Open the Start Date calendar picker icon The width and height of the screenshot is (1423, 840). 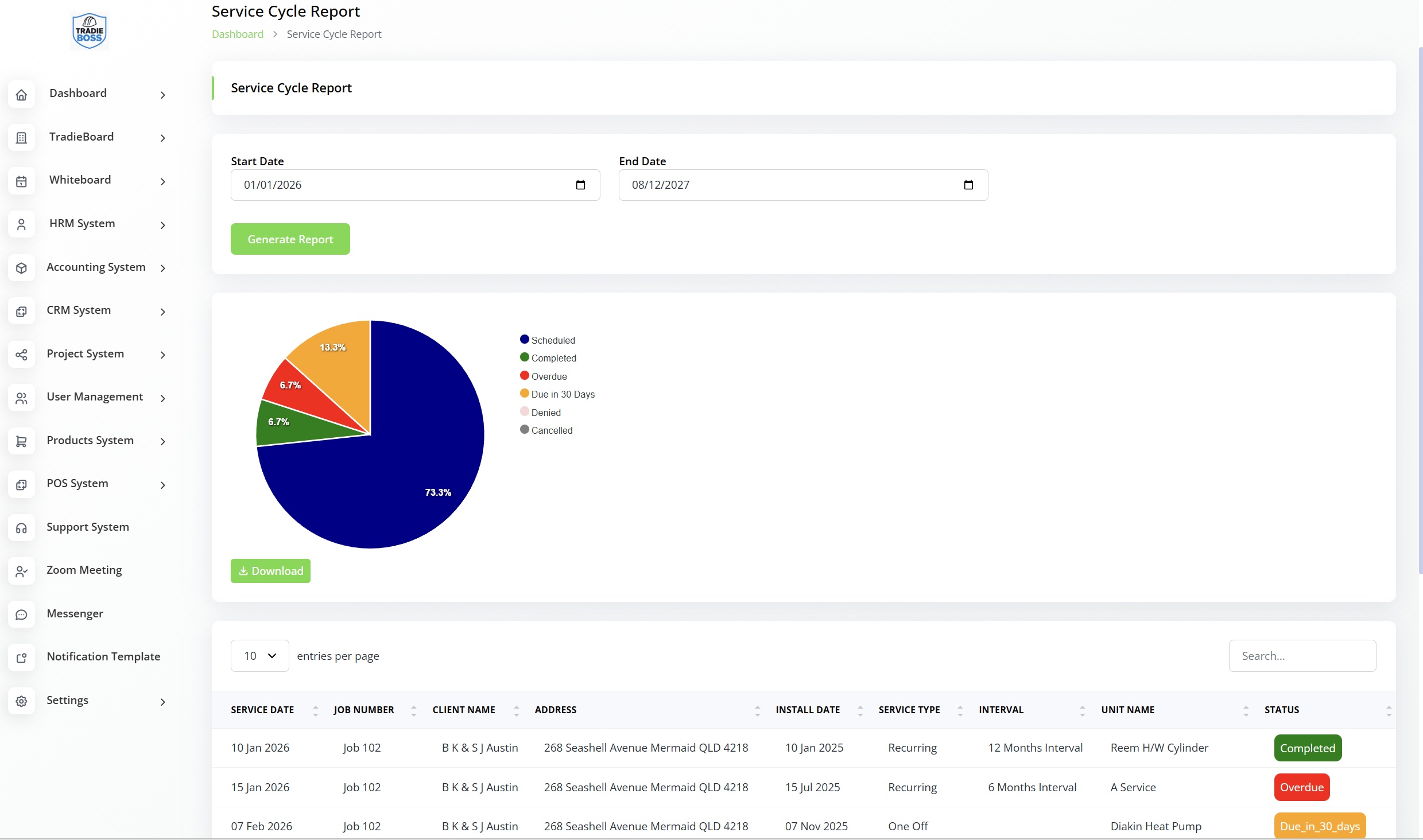(580, 185)
